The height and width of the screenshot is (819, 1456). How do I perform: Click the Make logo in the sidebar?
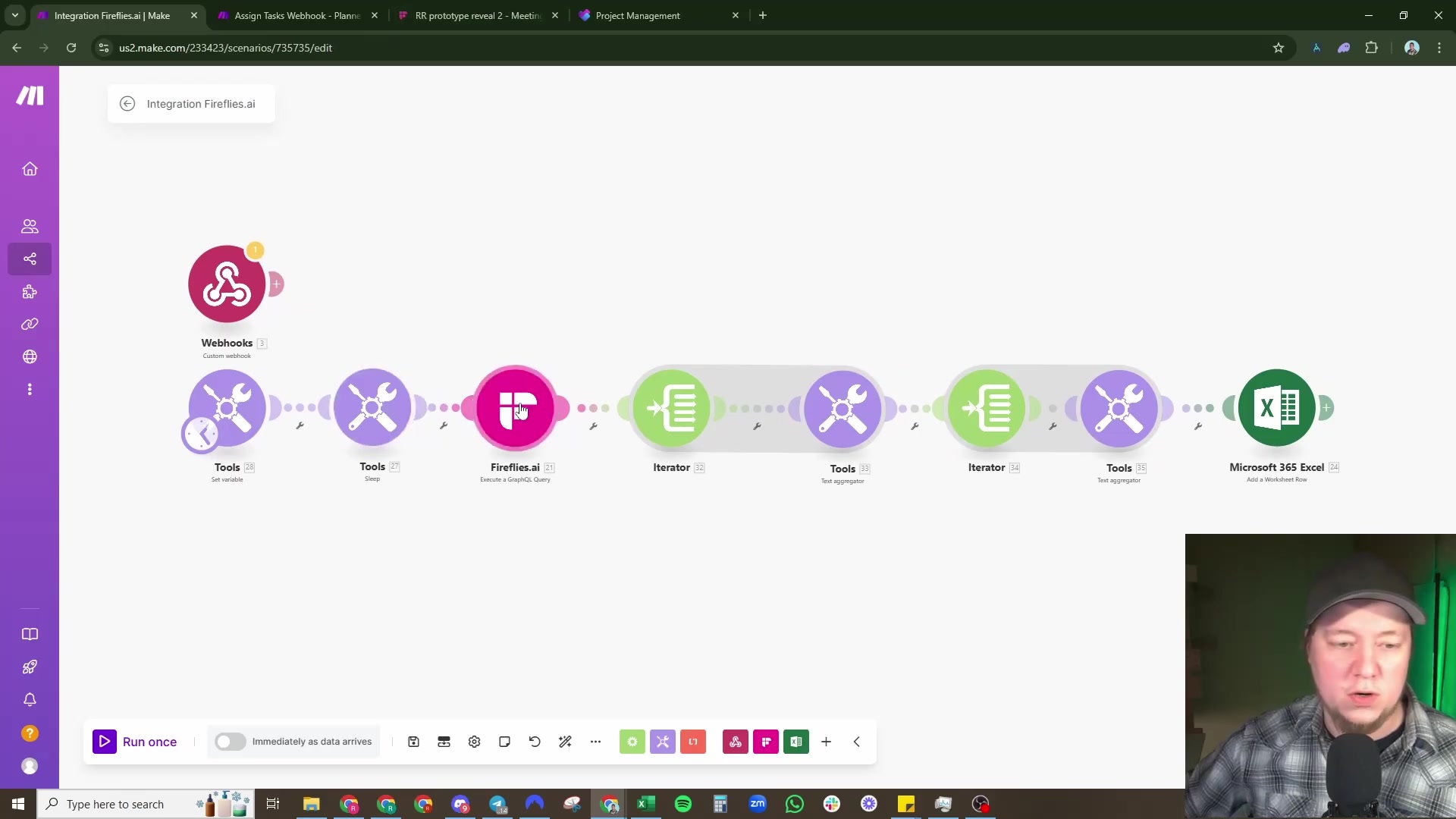(x=30, y=96)
